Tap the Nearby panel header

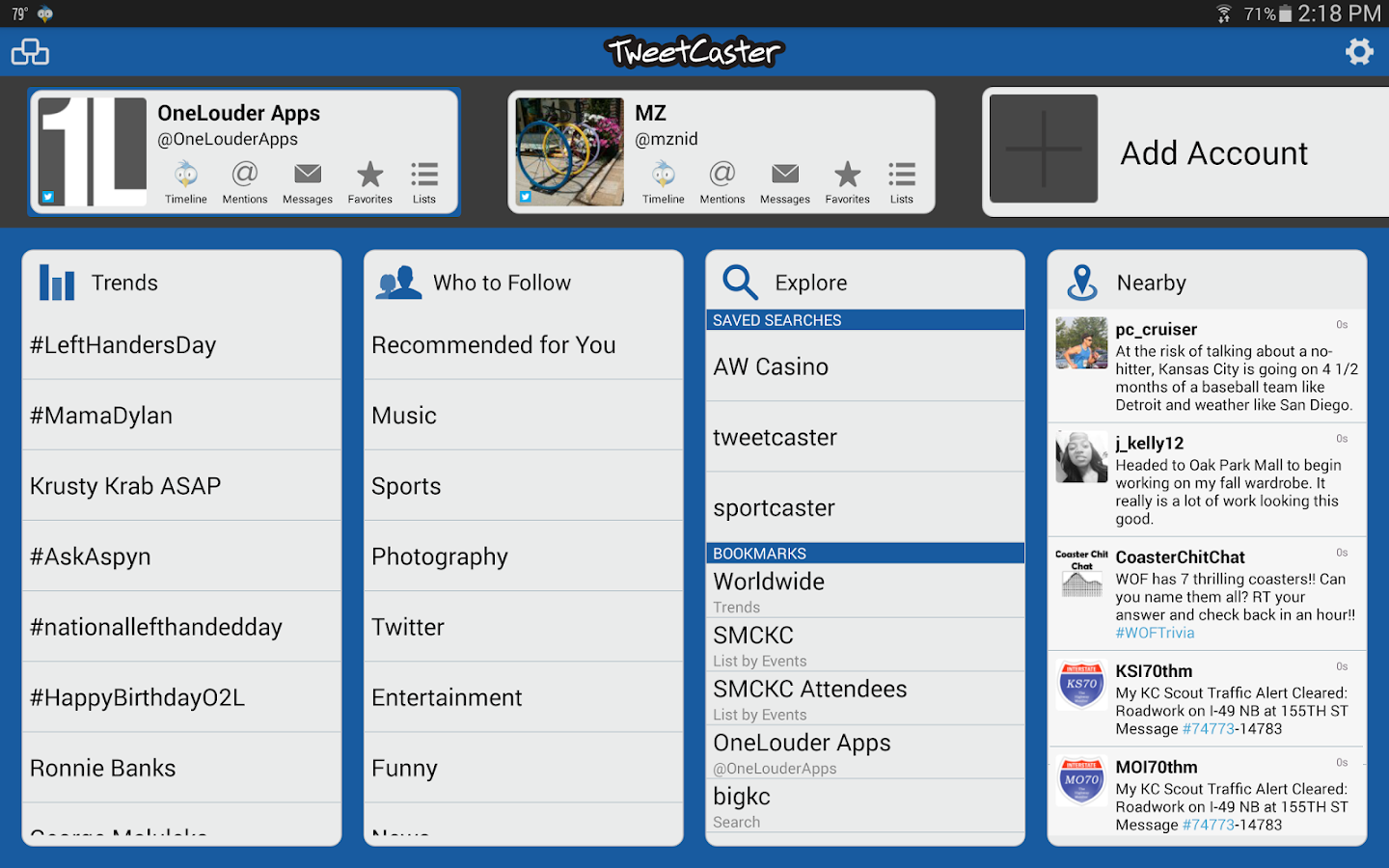1207,282
